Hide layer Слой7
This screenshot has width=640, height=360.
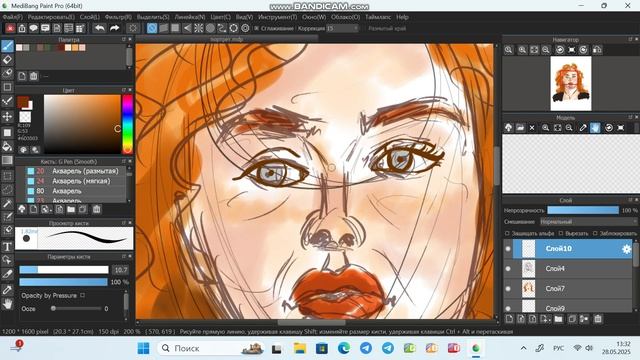[x=508, y=289]
